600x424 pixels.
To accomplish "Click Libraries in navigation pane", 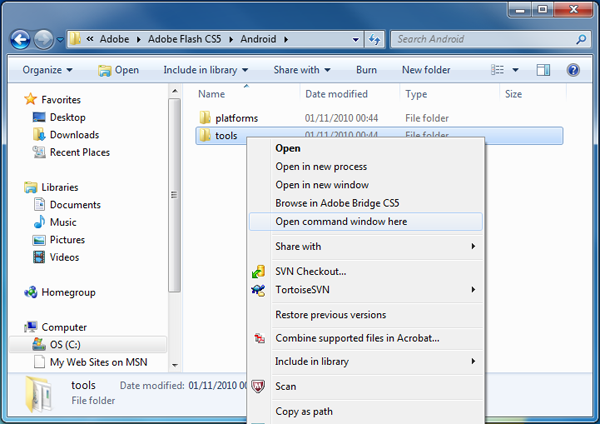I will (51, 187).
